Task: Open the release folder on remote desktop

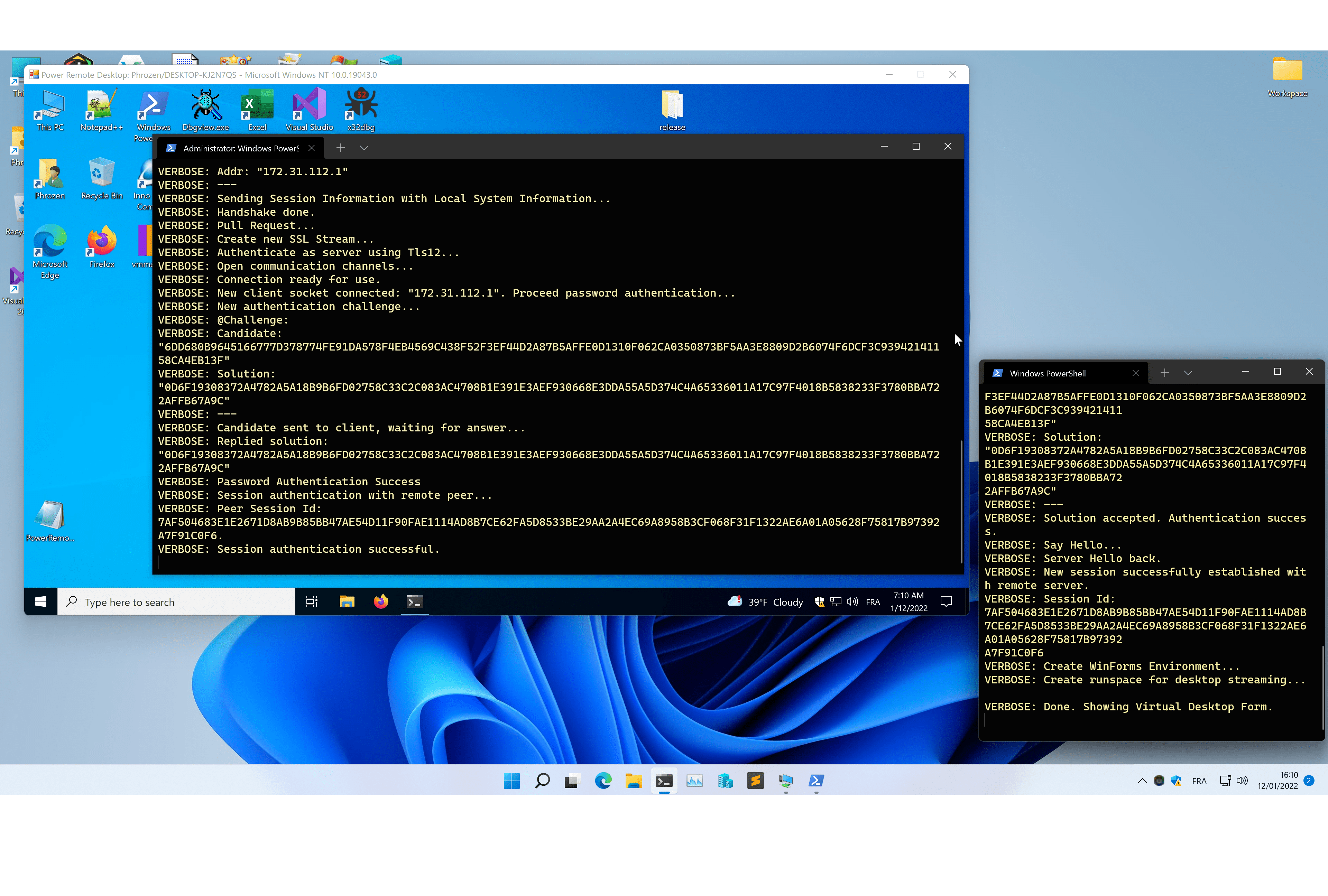Action: (672, 110)
